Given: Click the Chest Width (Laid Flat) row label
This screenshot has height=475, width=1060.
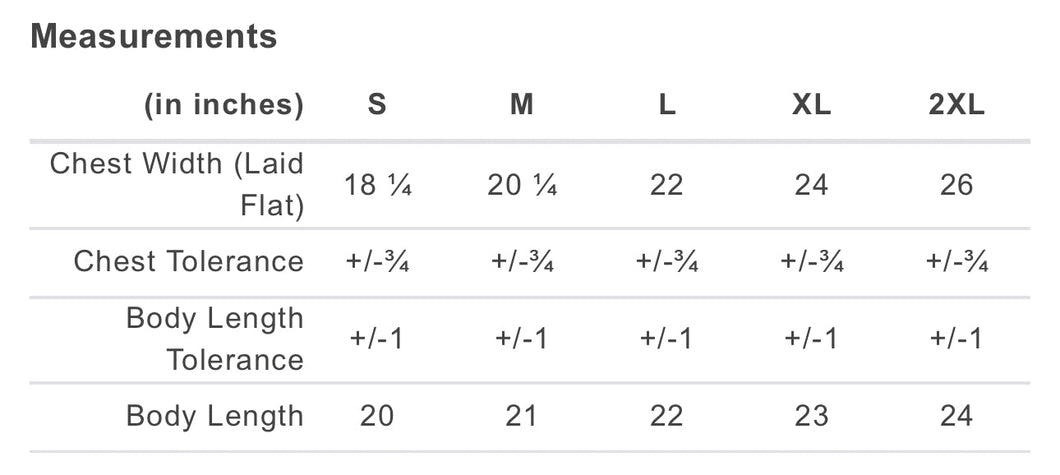Looking at the screenshot, I should [177, 184].
